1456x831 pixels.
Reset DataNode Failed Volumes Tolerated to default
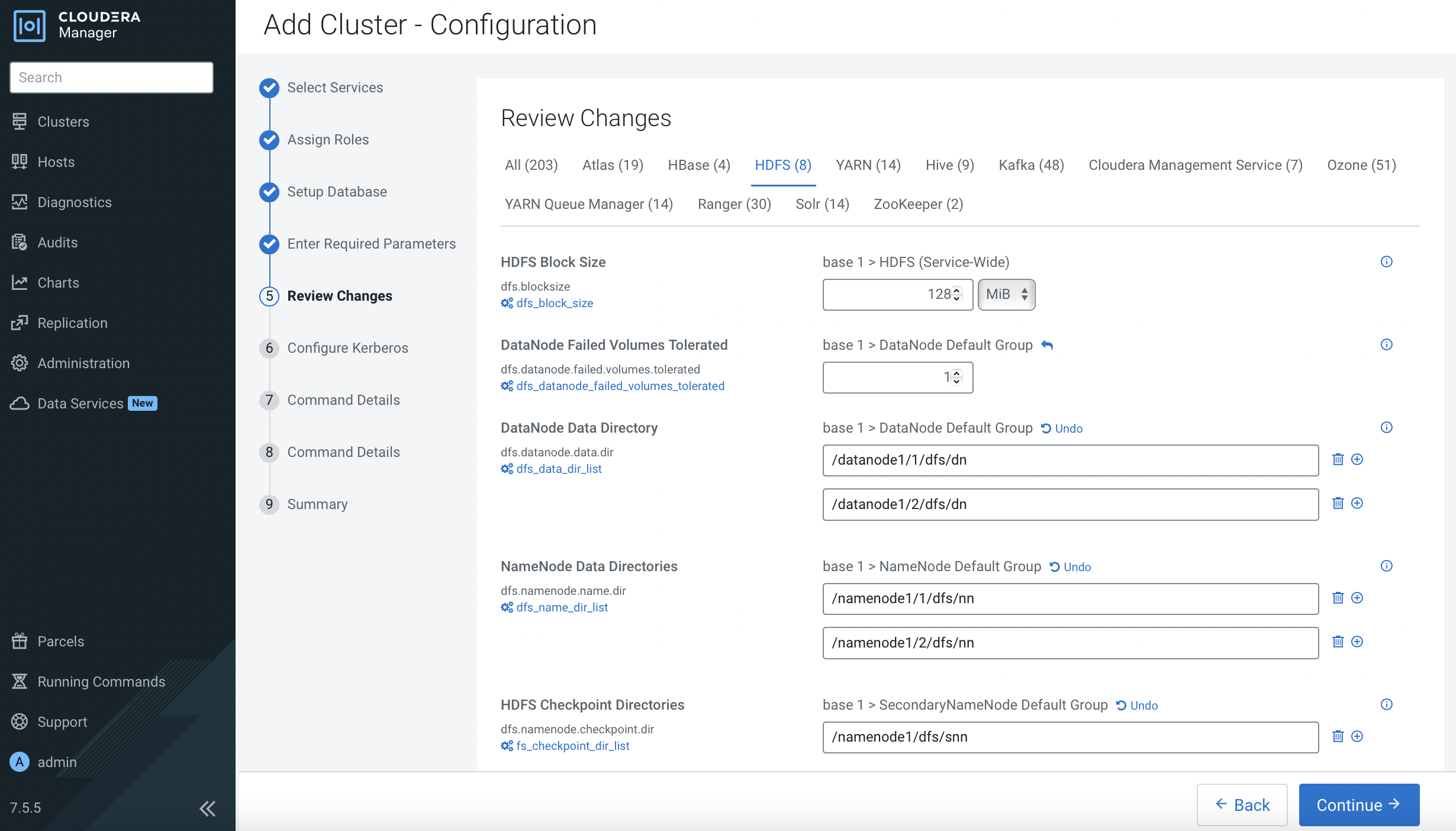pyautogui.click(x=1047, y=345)
